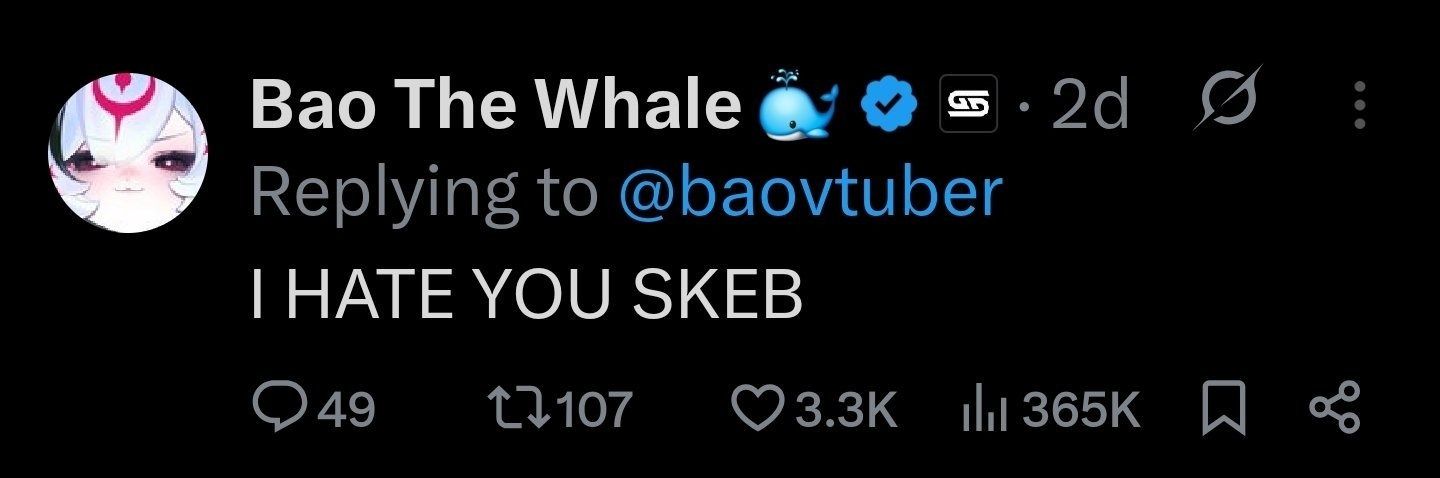
Task: Share the post via the share icon
Action: [1333, 408]
